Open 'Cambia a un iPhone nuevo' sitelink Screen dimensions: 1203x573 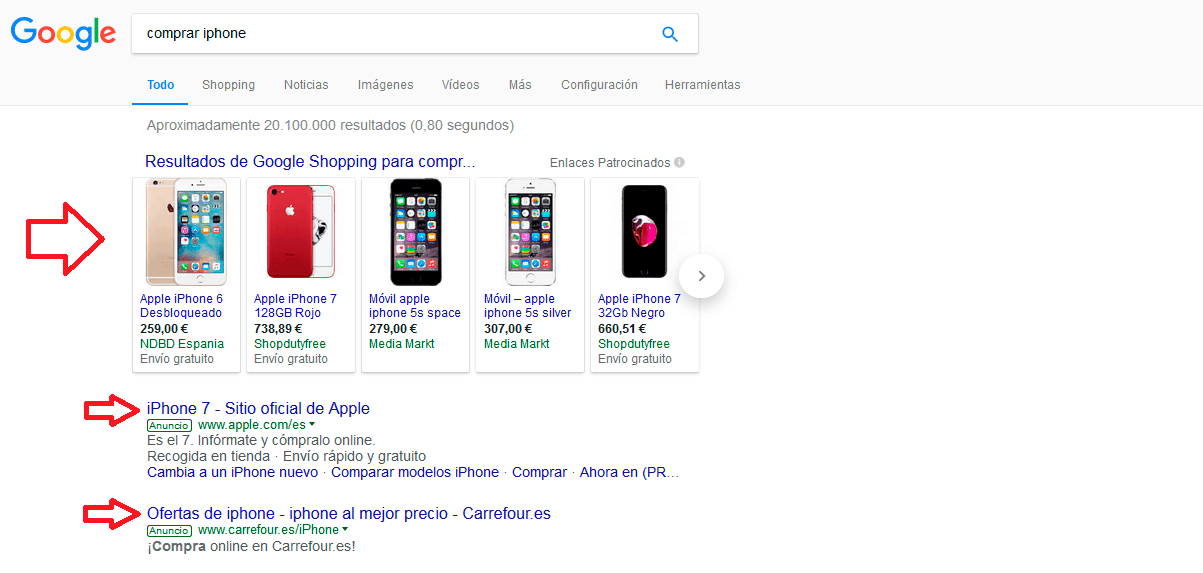232,472
